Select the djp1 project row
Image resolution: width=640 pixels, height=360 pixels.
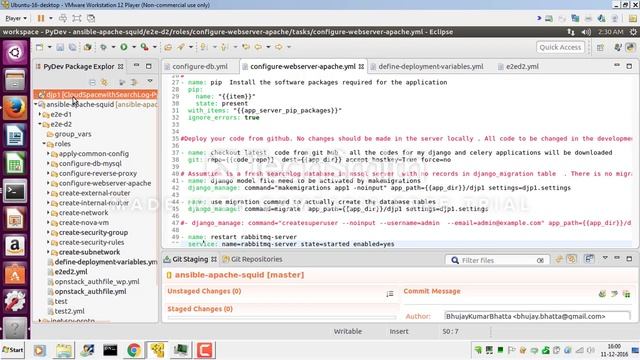click(x=96, y=95)
